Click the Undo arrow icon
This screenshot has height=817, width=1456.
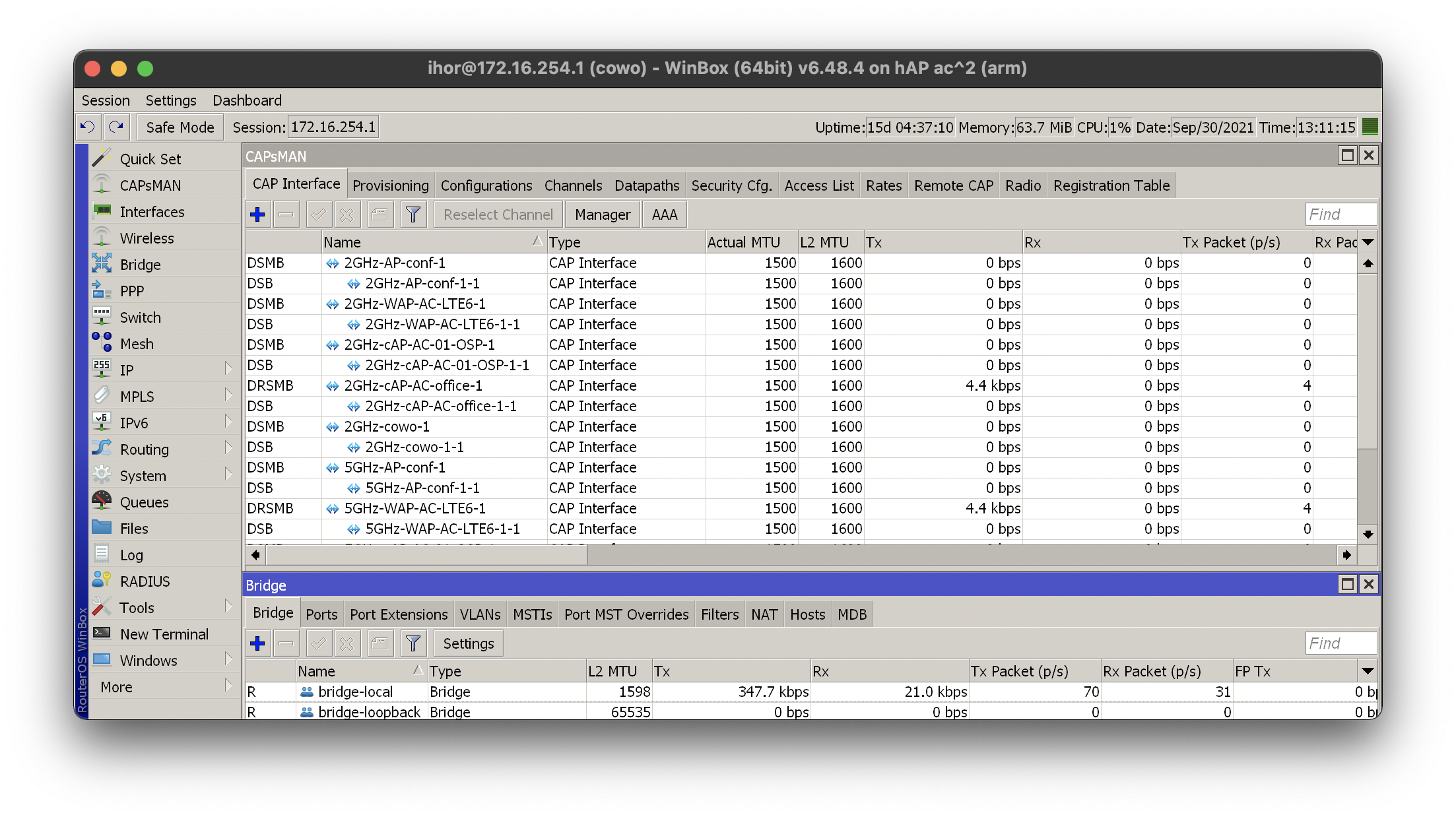click(x=88, y=127)
